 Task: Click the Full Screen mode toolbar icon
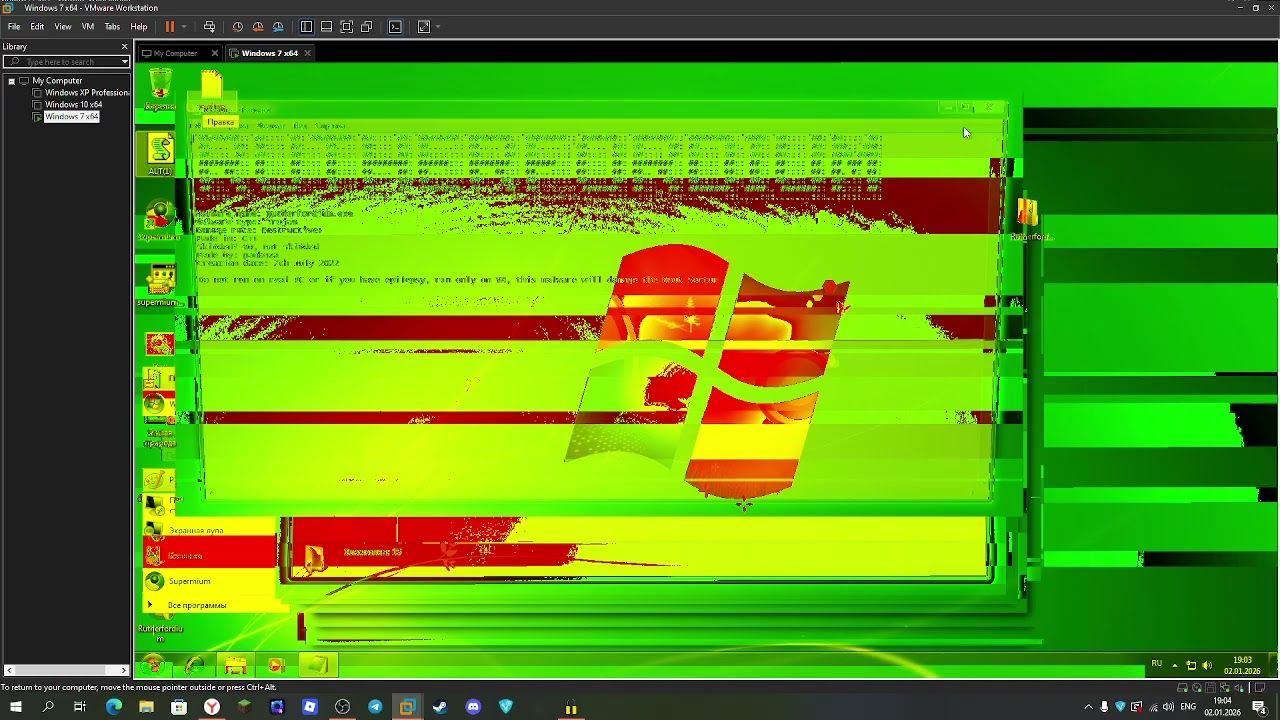tap(346, 27)
